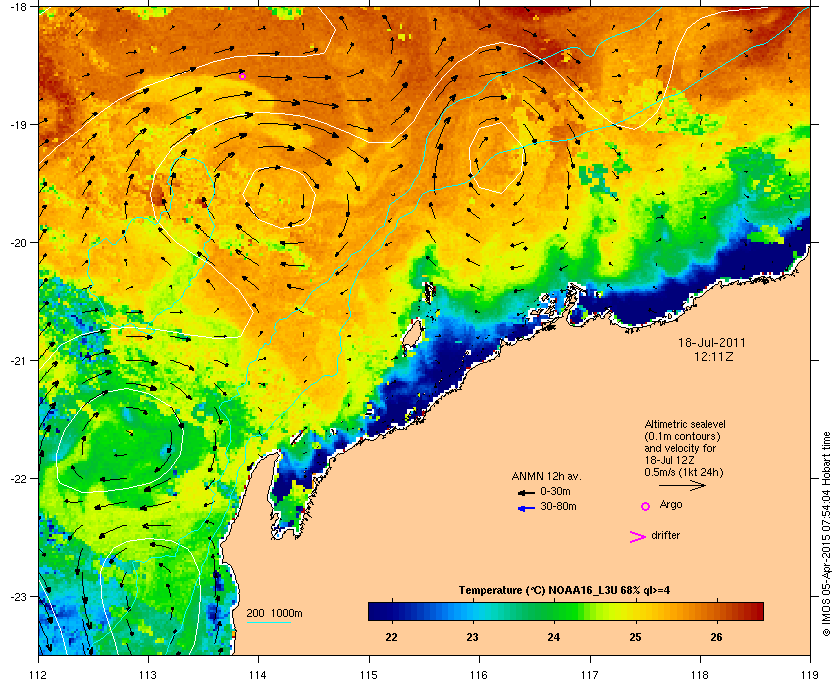The height and width of the screenshot is (680, 840).
Task: Click the 'Altimetric sealevel' legend text
Action: pos(685,424)
